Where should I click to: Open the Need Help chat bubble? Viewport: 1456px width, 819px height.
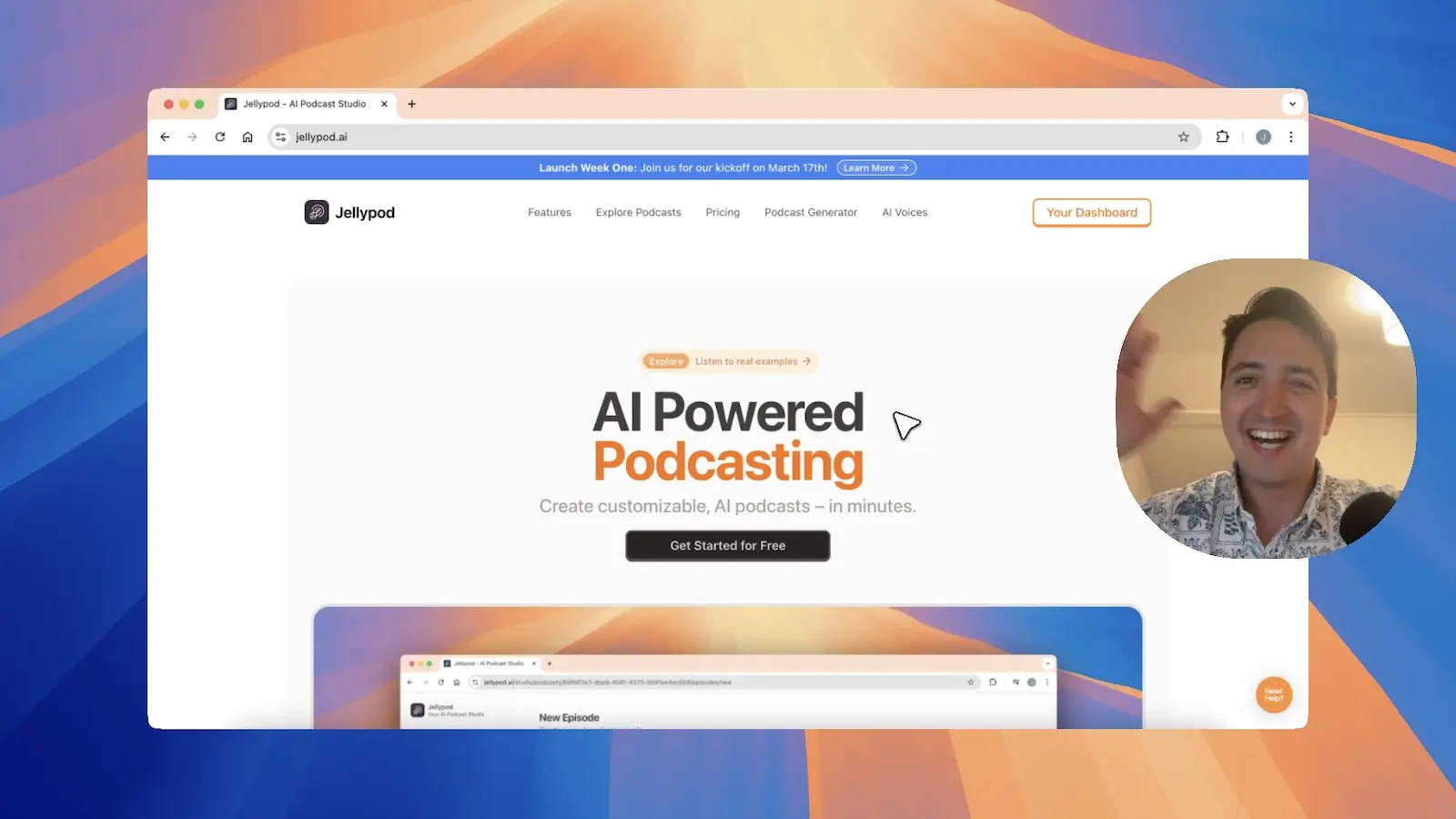tap(1274, 695)
